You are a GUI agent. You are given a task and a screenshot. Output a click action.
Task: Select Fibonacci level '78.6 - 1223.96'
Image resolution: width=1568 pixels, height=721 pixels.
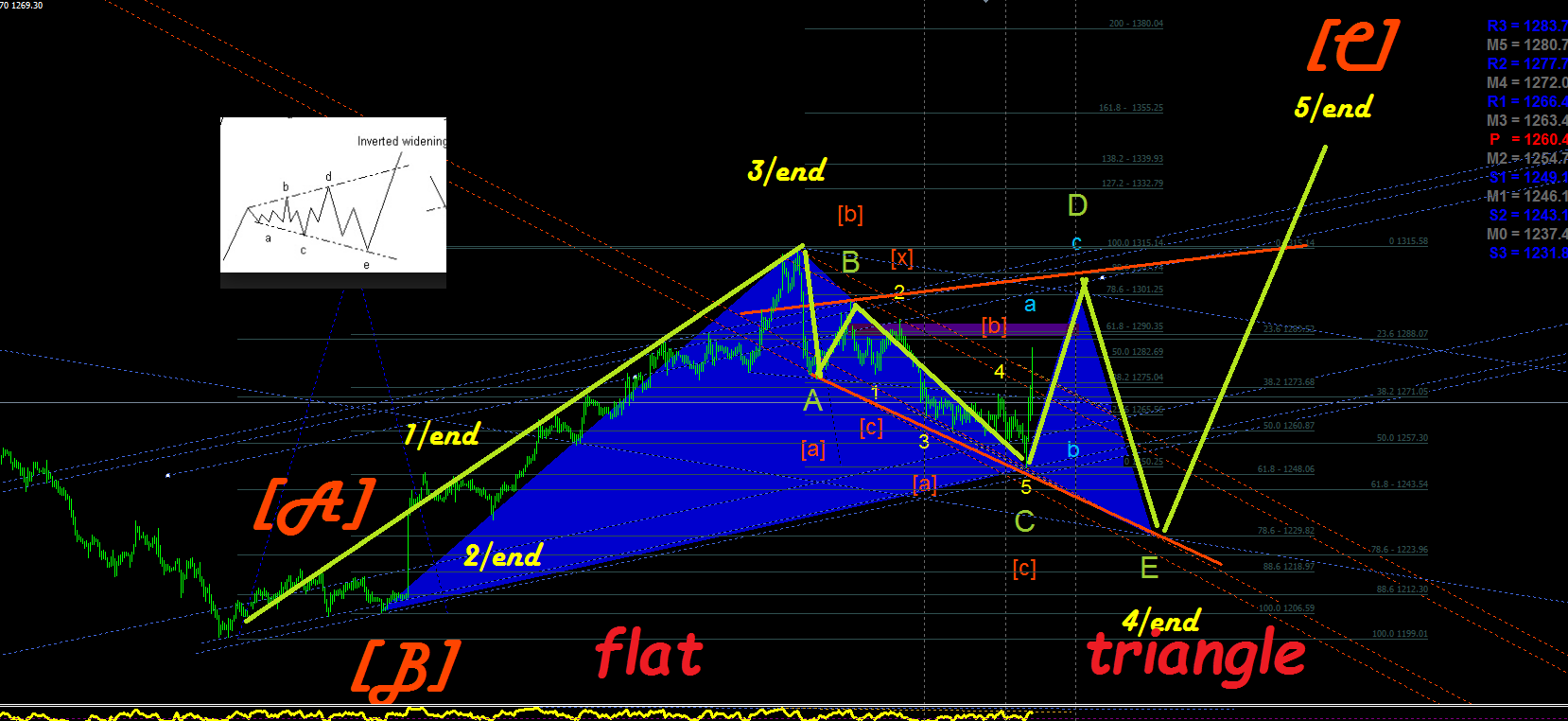1400,550
